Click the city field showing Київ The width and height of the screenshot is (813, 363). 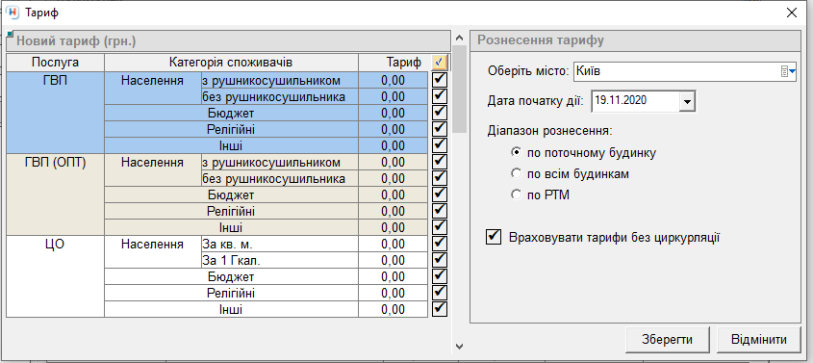click(x=677, y=72)
